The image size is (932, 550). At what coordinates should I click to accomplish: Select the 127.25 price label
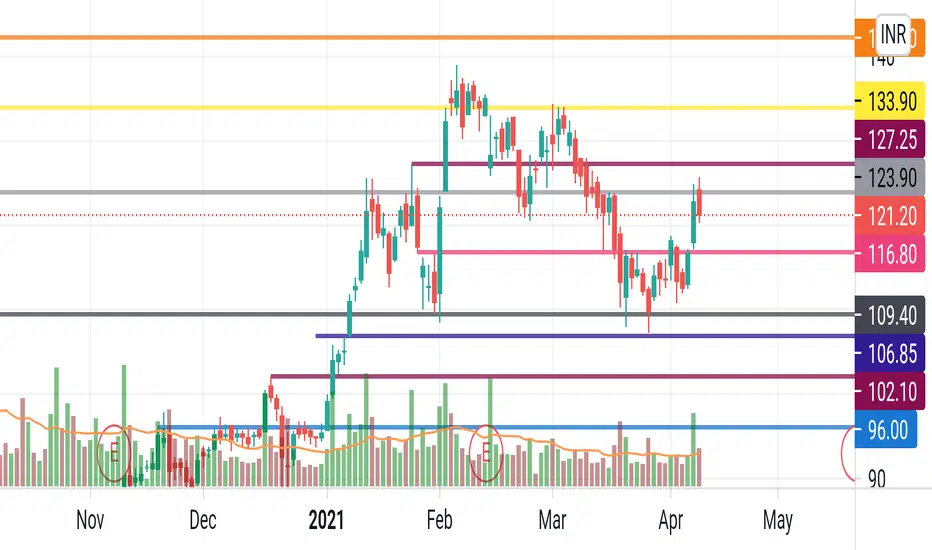(x=889, y=140)
